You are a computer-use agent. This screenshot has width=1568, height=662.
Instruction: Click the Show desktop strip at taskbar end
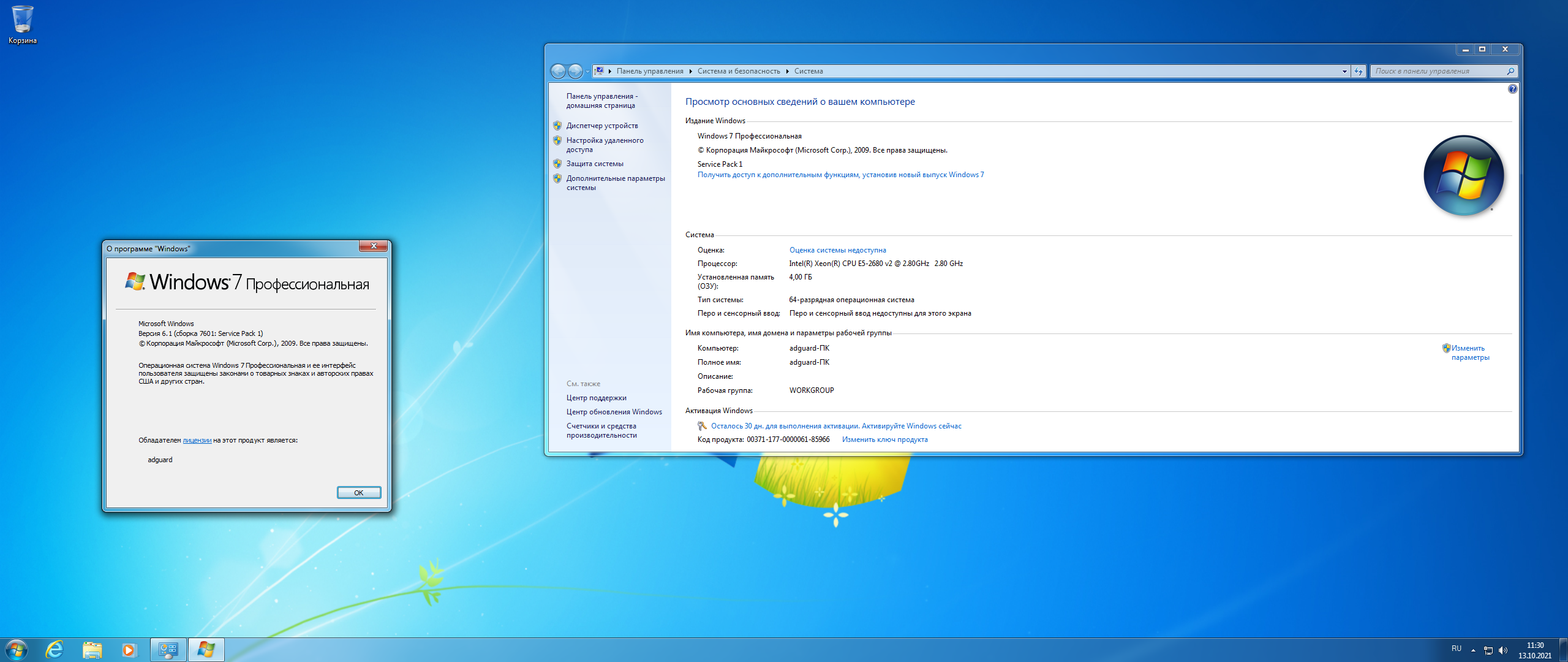pos(1563,650)
